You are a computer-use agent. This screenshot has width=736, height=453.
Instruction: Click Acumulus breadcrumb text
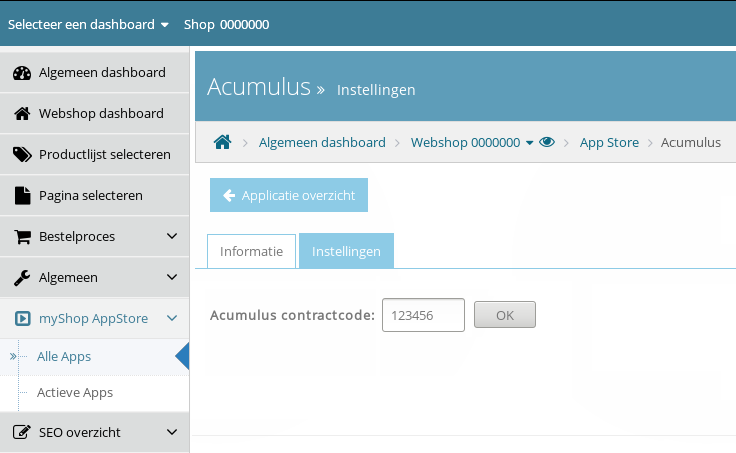690,142
